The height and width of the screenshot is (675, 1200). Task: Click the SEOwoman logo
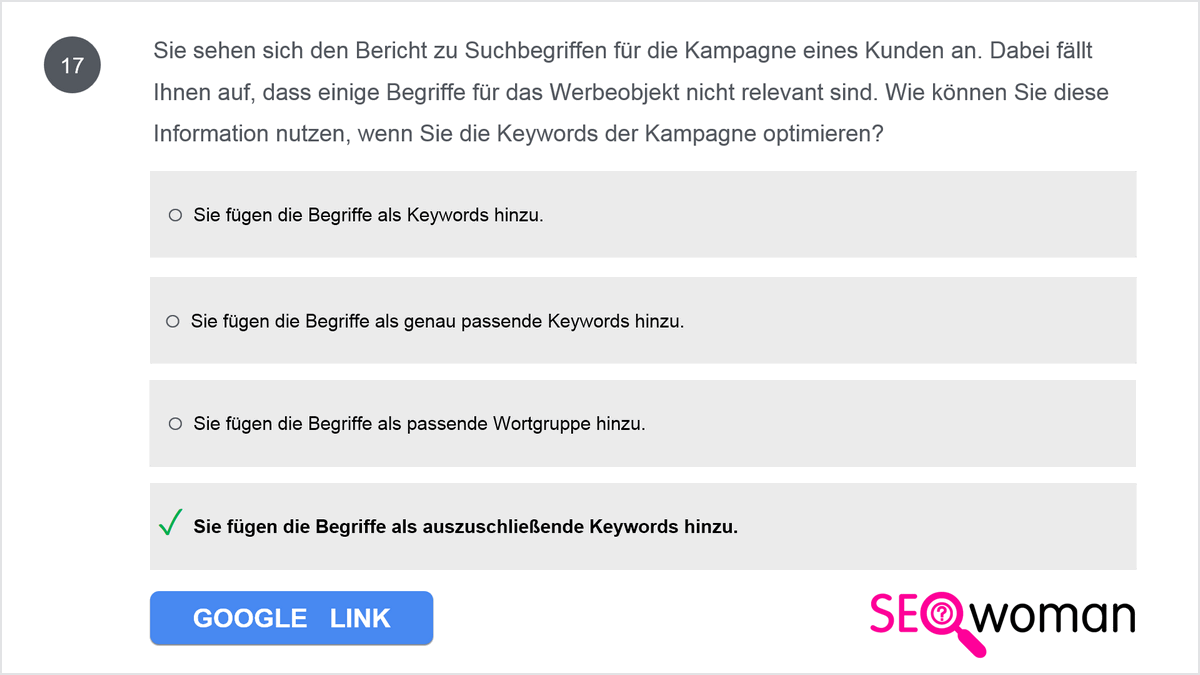point(1002,623)
